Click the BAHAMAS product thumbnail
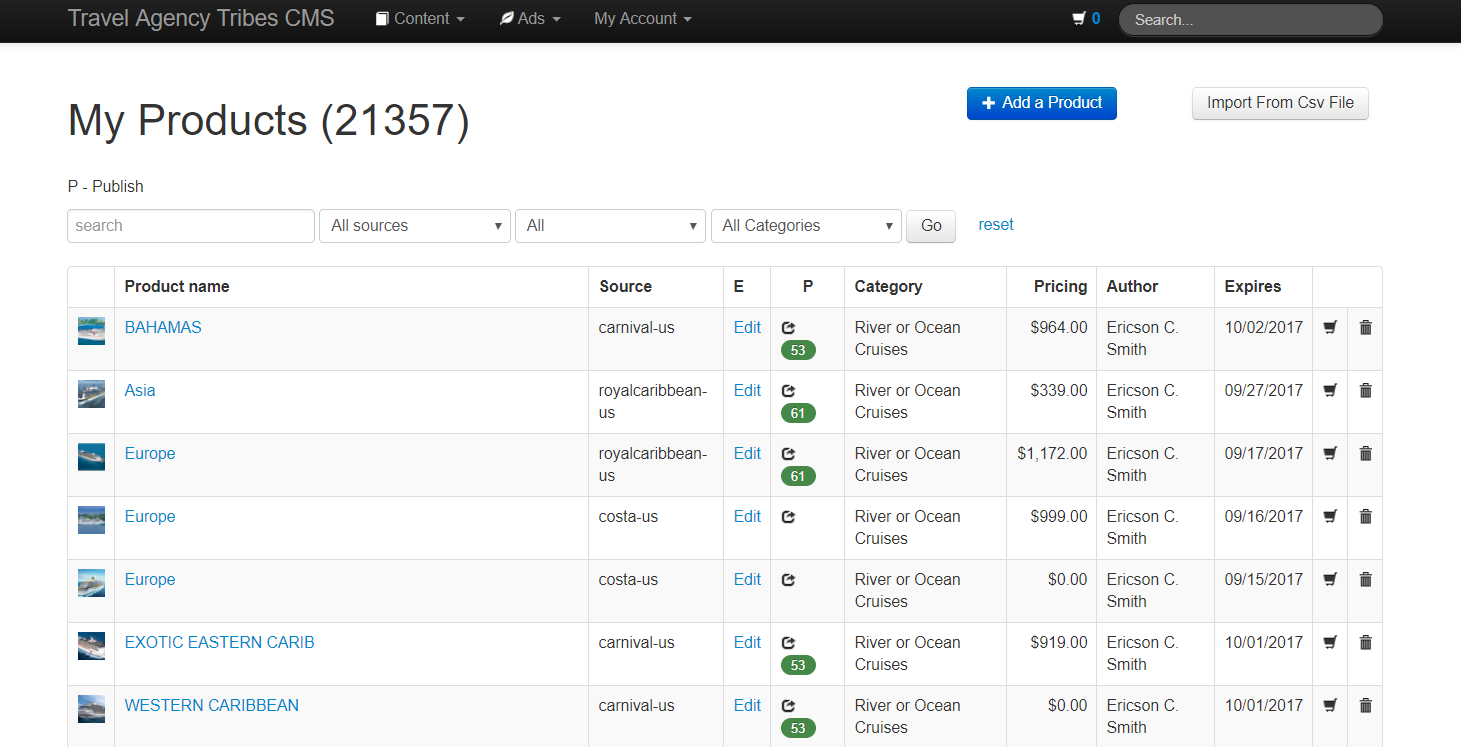Image resolution: width=1461 pixels, height=747 pixels. click(91, 331)
